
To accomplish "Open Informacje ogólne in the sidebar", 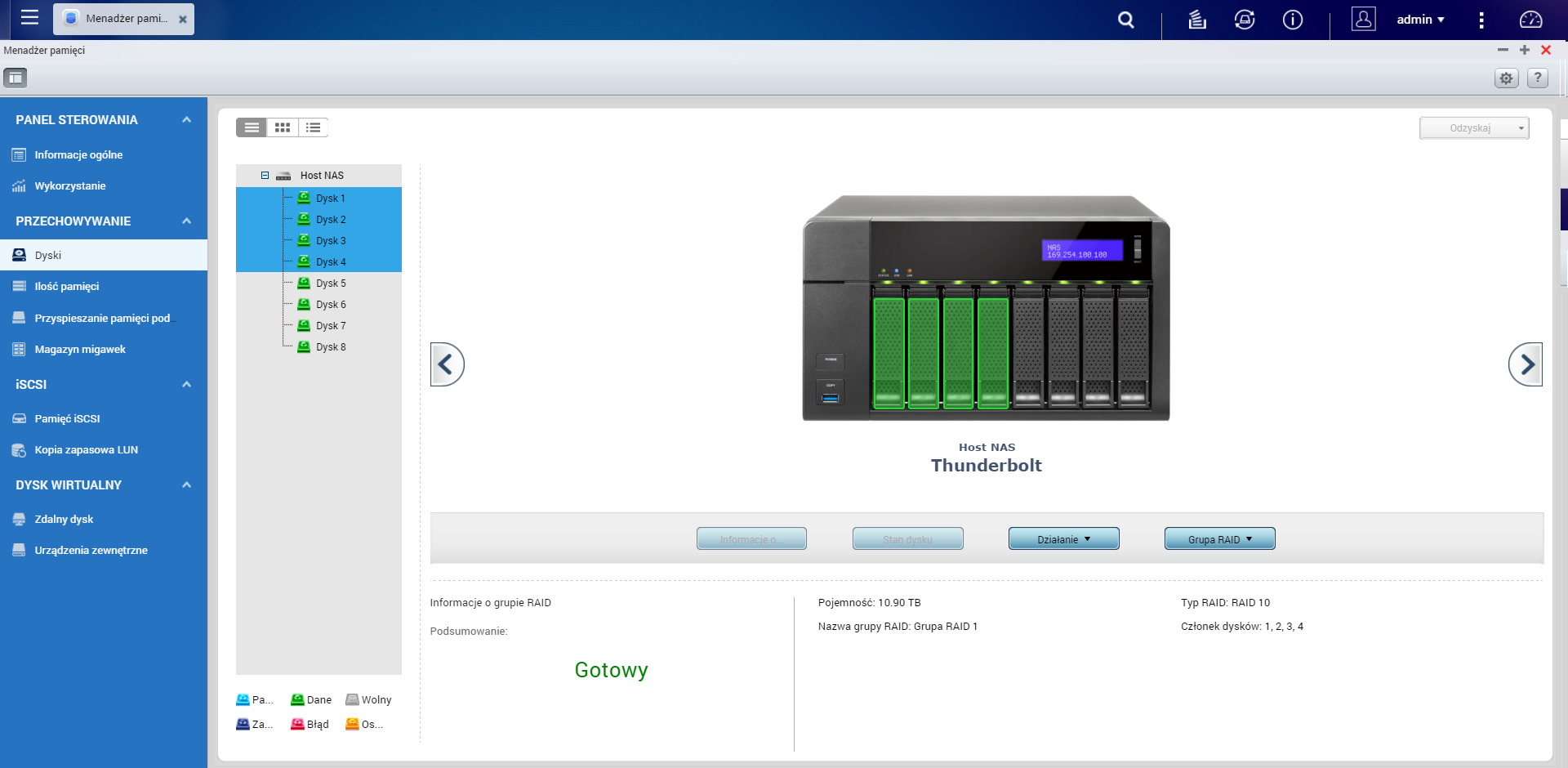I will click(x=104, y=155).
